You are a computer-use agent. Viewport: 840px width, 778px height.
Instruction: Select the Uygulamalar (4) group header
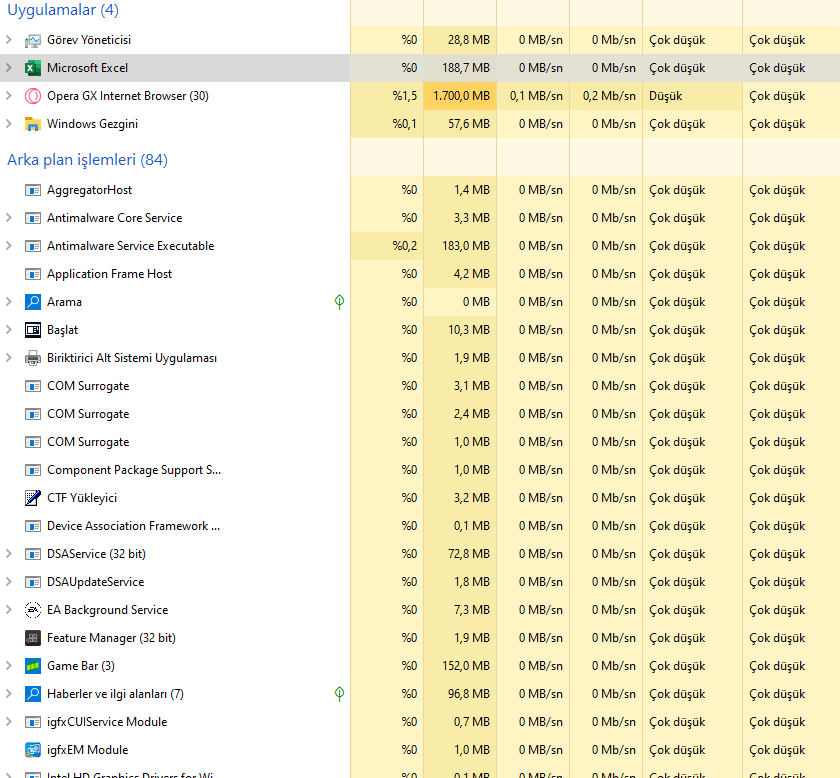63,10
